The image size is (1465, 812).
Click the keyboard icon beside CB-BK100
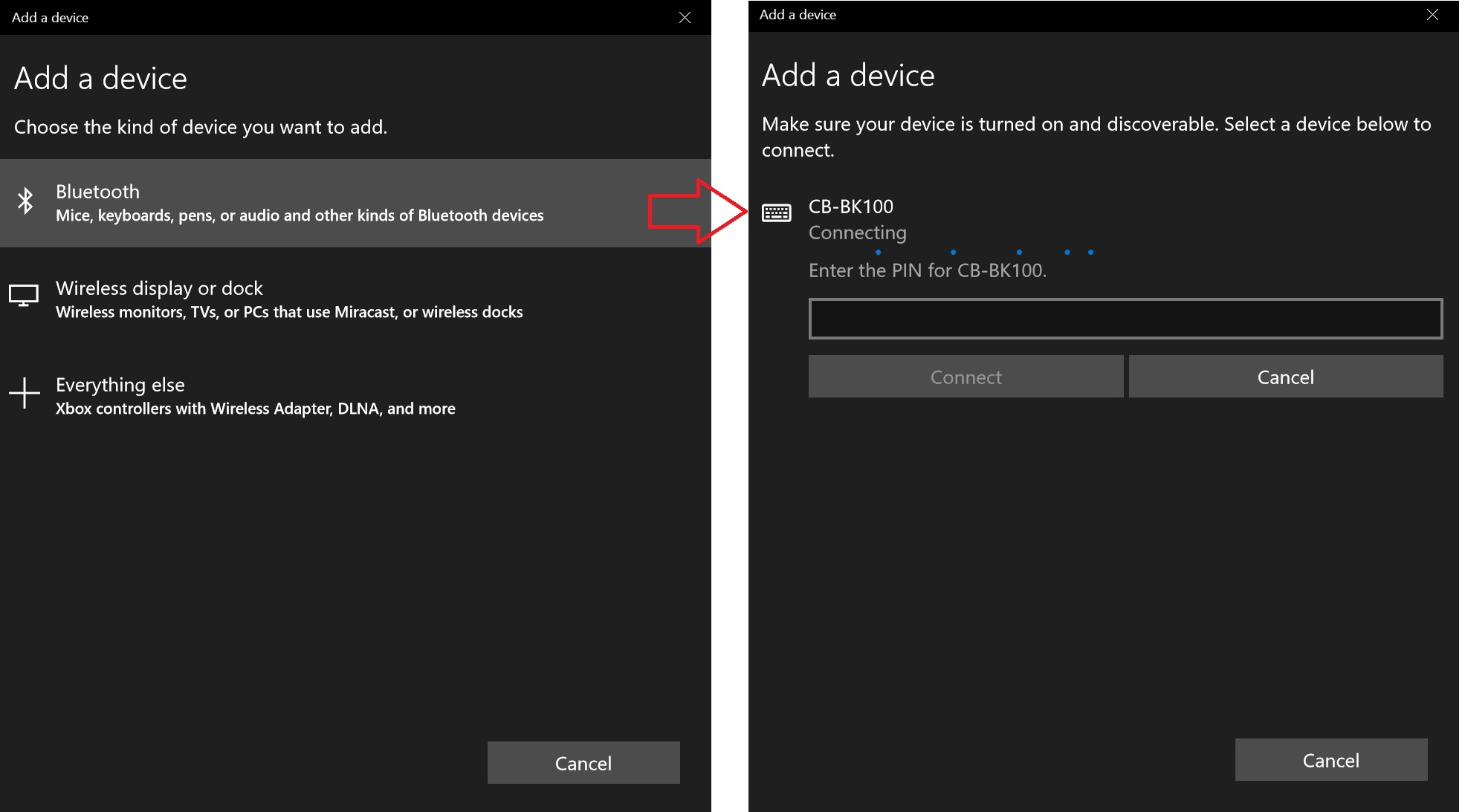pyautogui.click(x=776, y=214)
